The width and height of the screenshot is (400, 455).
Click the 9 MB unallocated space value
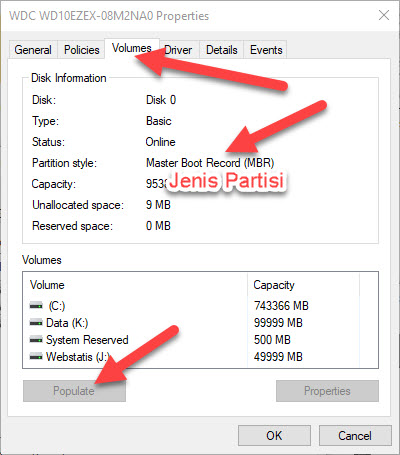coord(158,205)
